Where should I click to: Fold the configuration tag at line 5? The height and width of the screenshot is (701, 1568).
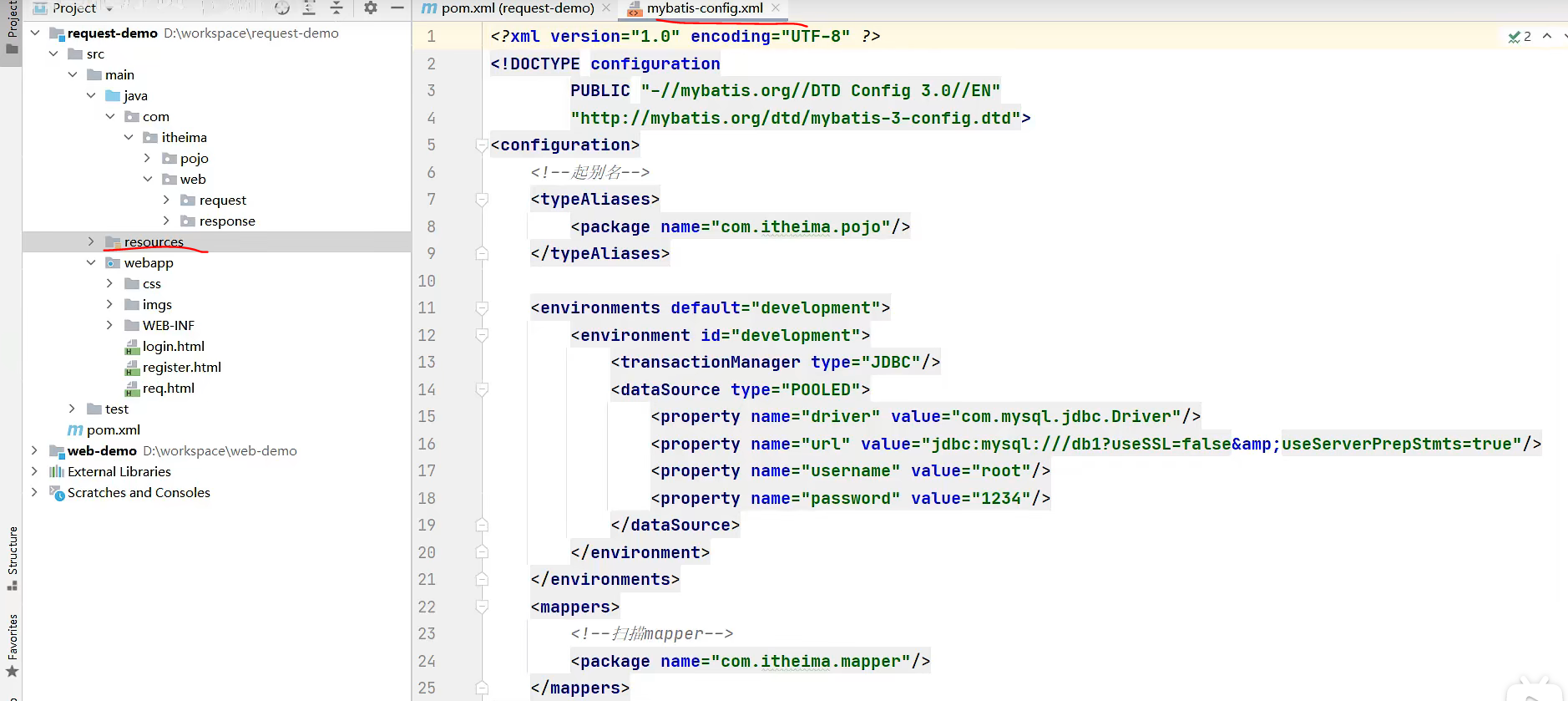[x=482, y=145]
